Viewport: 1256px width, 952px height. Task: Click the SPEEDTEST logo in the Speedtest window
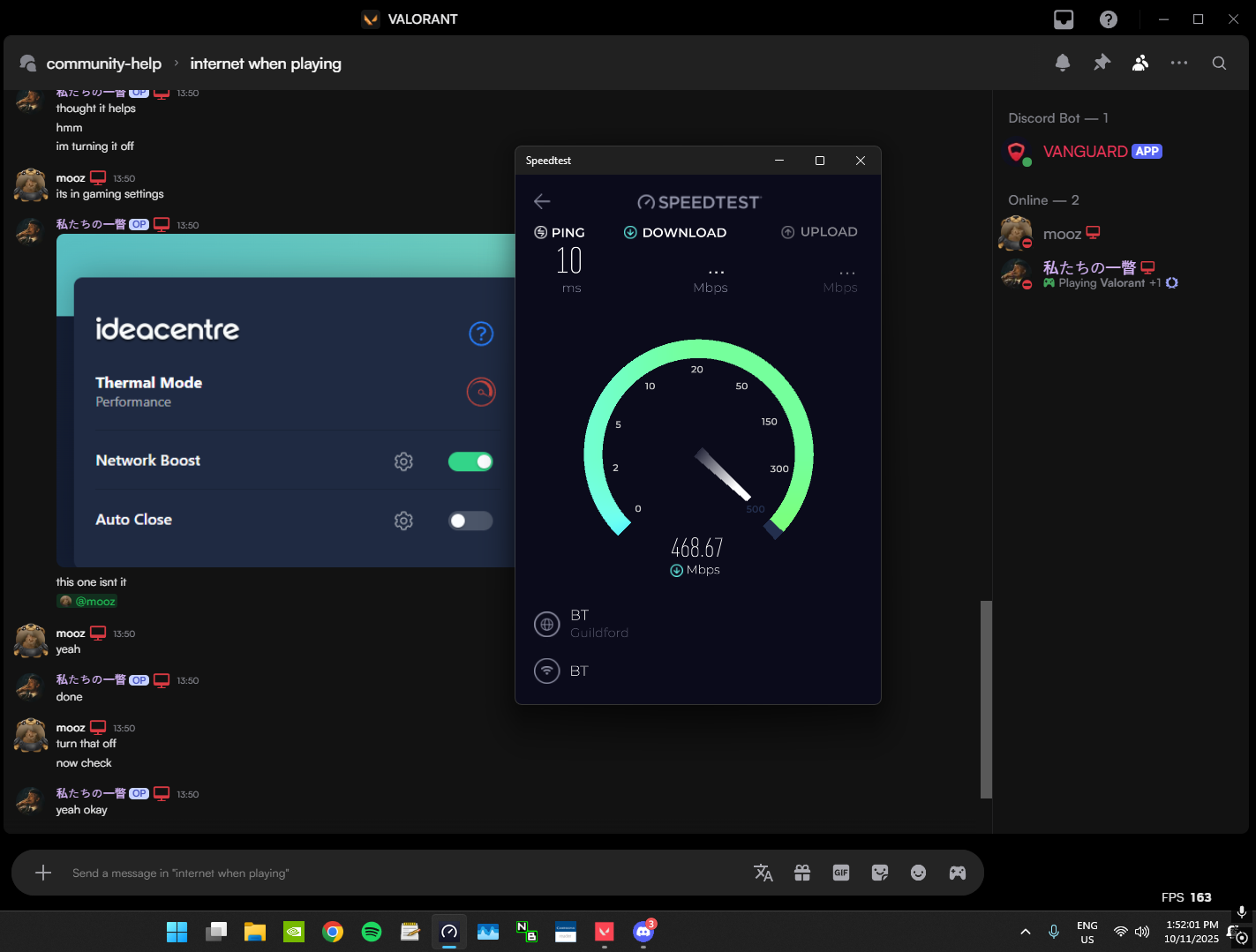(x=699, y=202)
